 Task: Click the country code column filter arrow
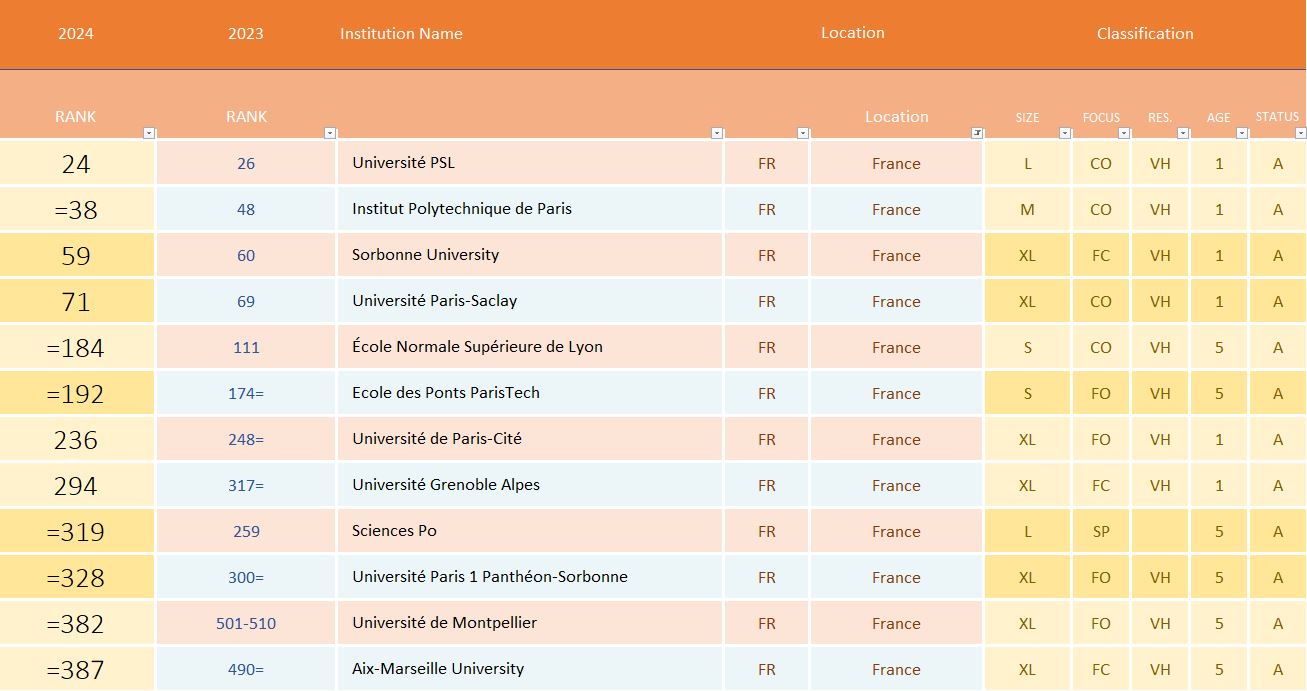tap(802, 133)
